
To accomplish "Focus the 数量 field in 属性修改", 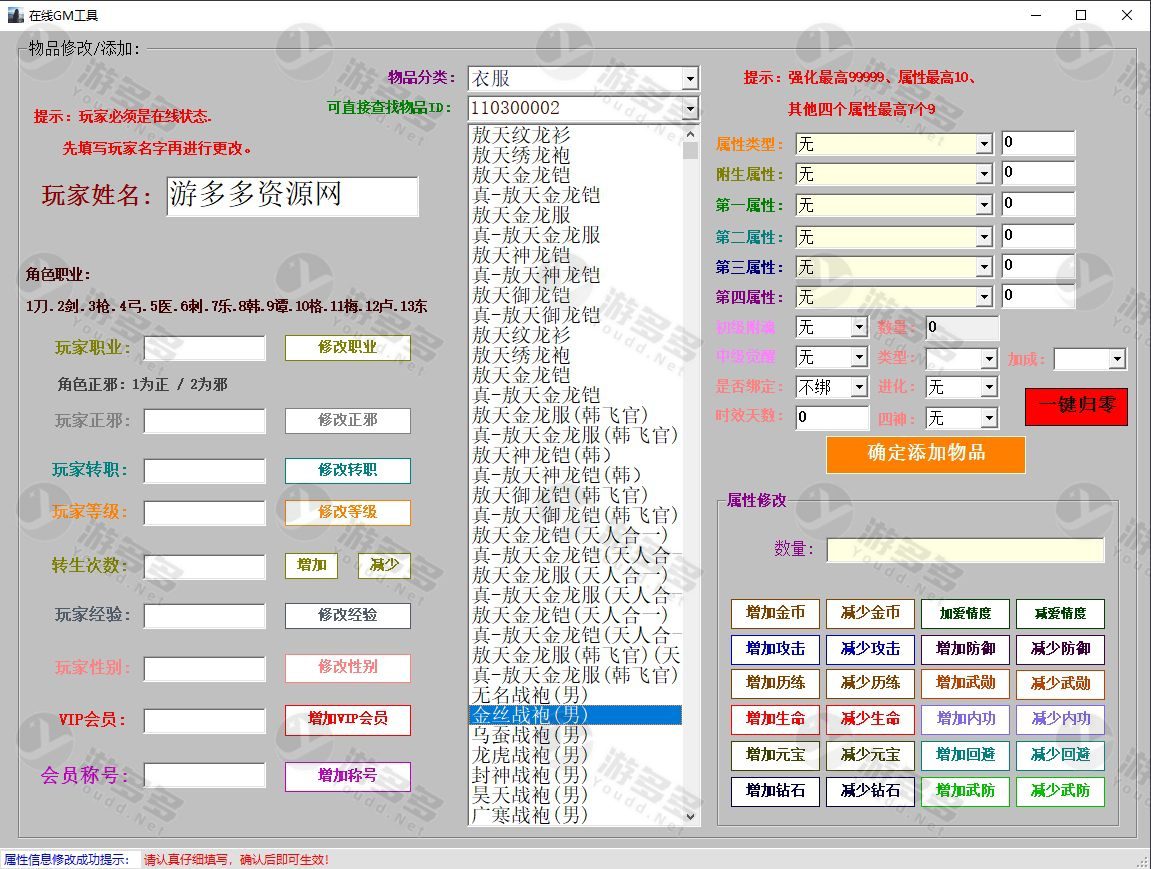I will click(965, 550).
